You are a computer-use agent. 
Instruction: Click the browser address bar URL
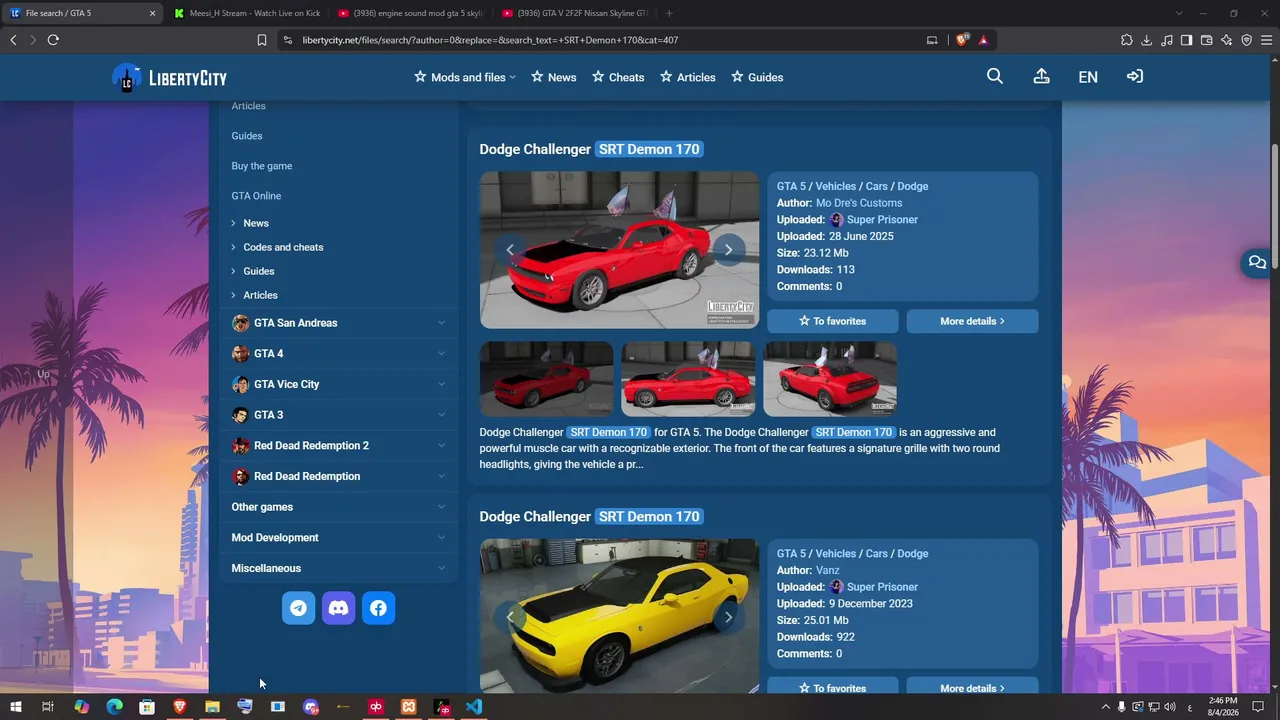click(x=491, y=40)
